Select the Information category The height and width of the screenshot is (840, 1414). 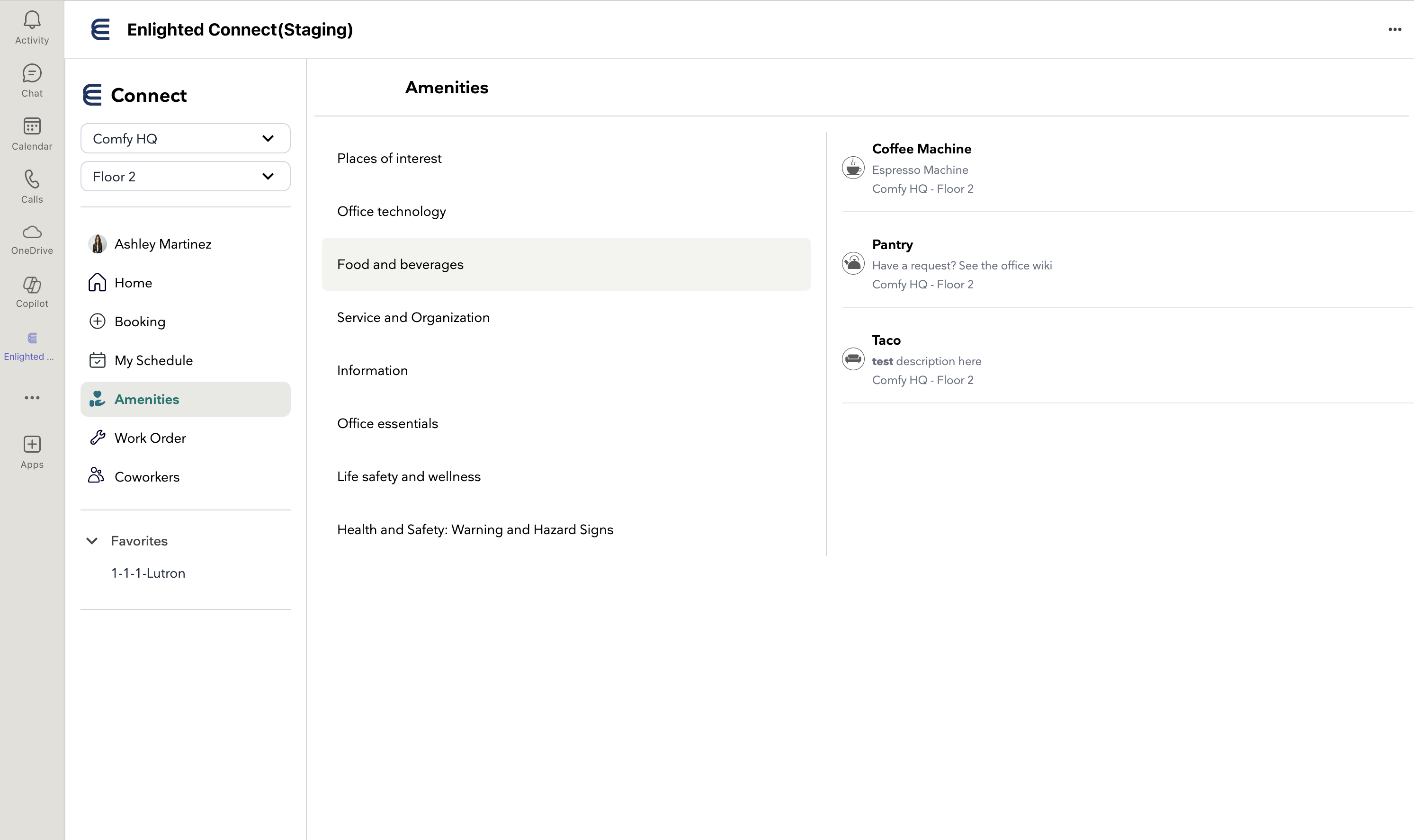[566, 370]
